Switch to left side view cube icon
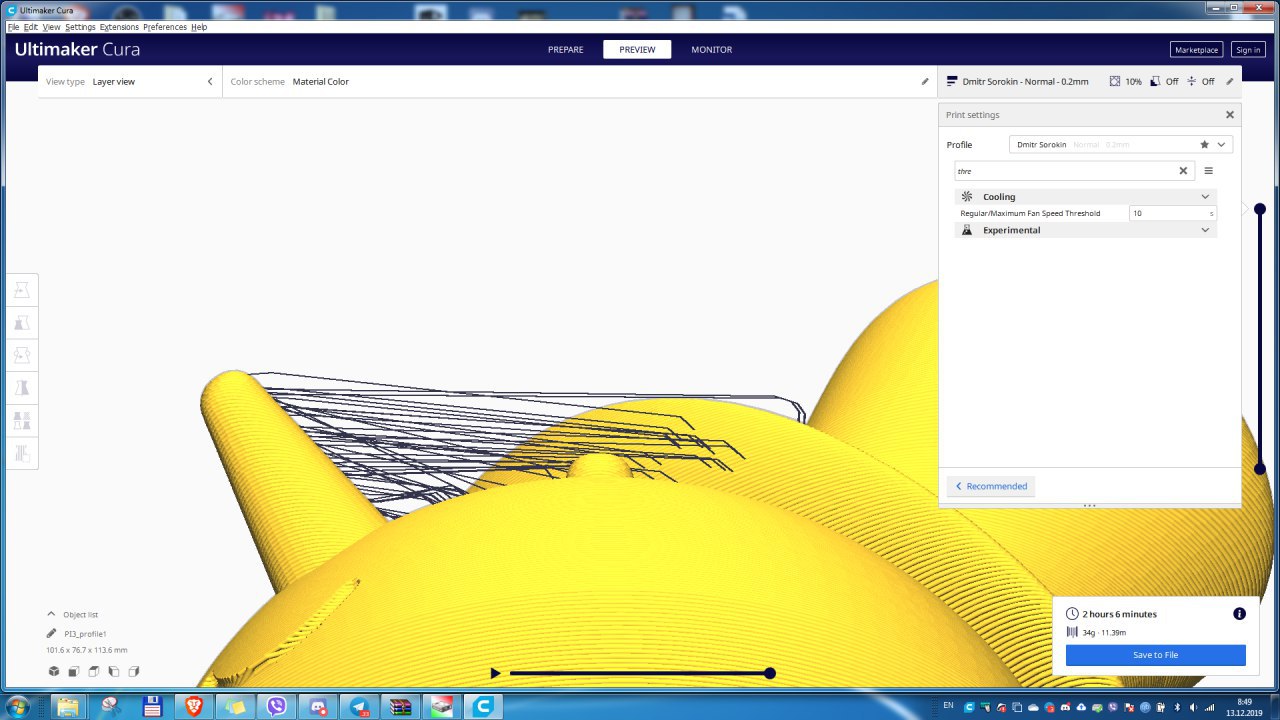The image size is (1280, 720). [x=113, y=671]
